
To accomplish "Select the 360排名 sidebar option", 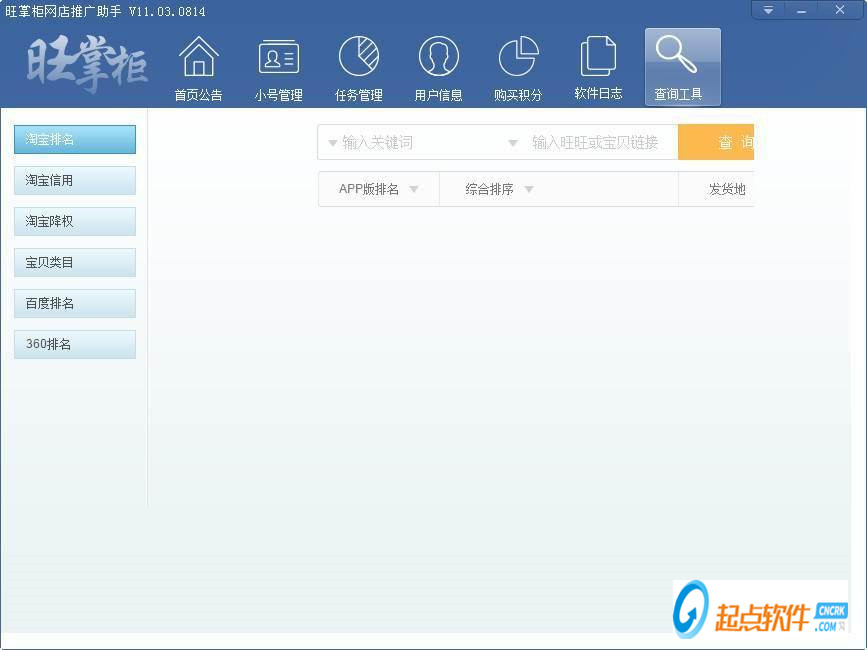I will [x=74, y=343].
